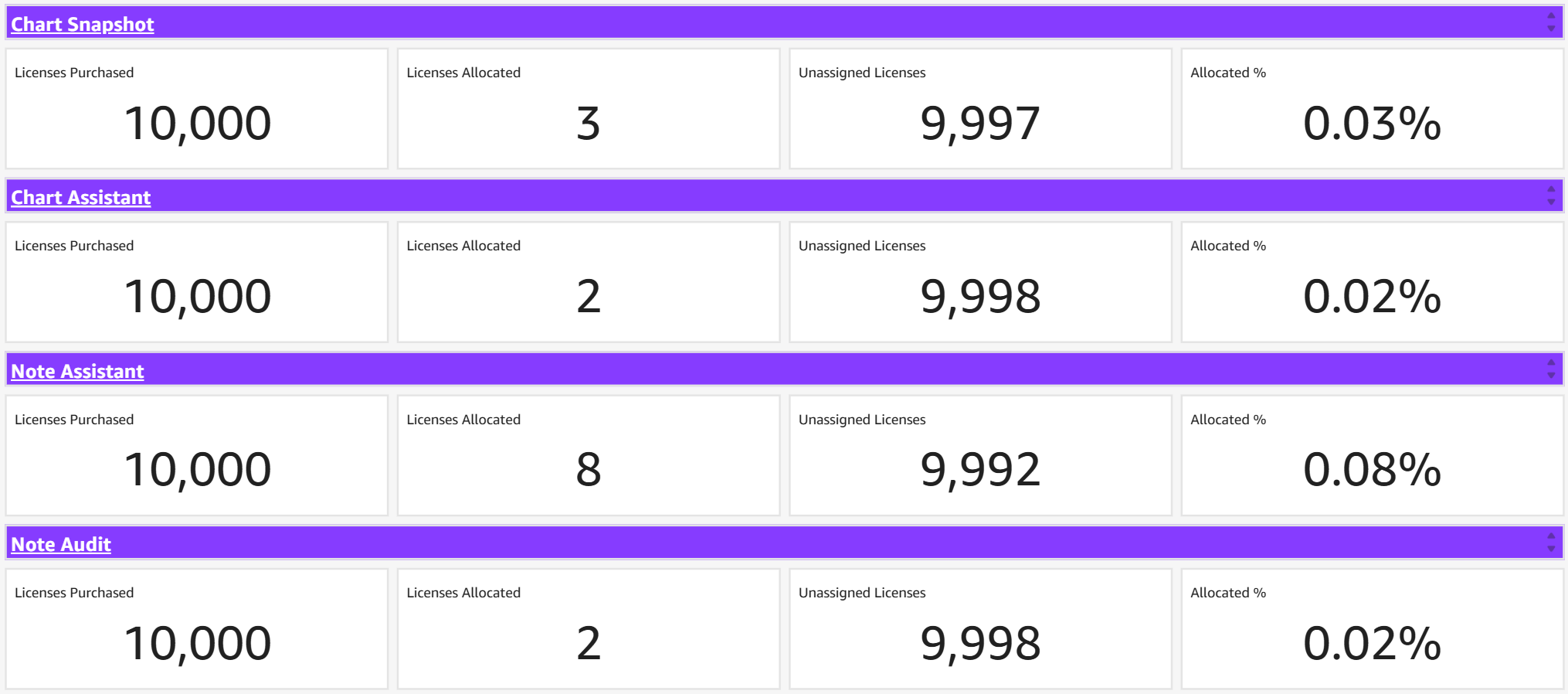Click Chart Snapshot Allocated % 0.03% card

pos(1372,109)
